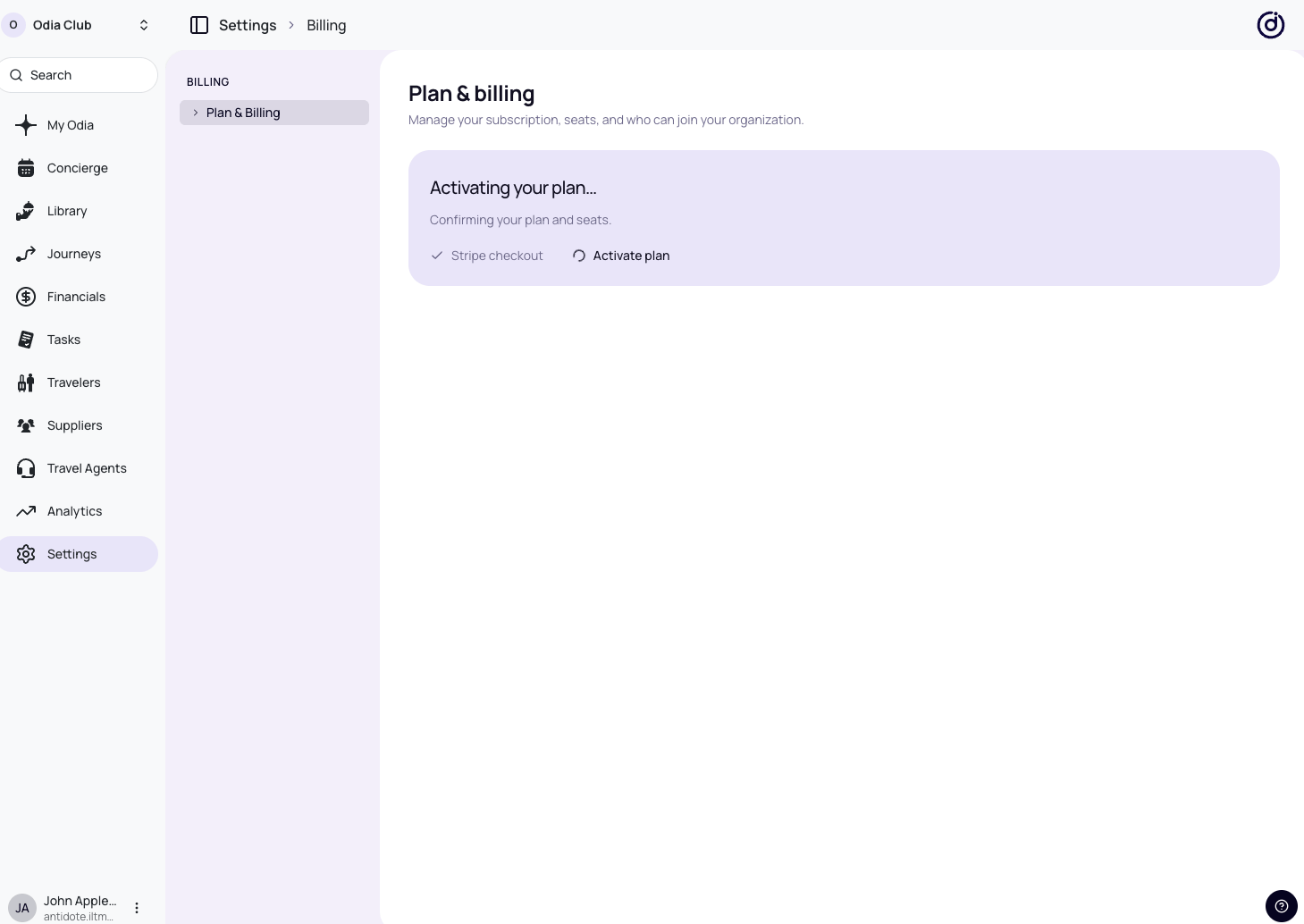Click the 'Plan & billing' page title
1304x924 pixels.
click(x=472, y=94)
